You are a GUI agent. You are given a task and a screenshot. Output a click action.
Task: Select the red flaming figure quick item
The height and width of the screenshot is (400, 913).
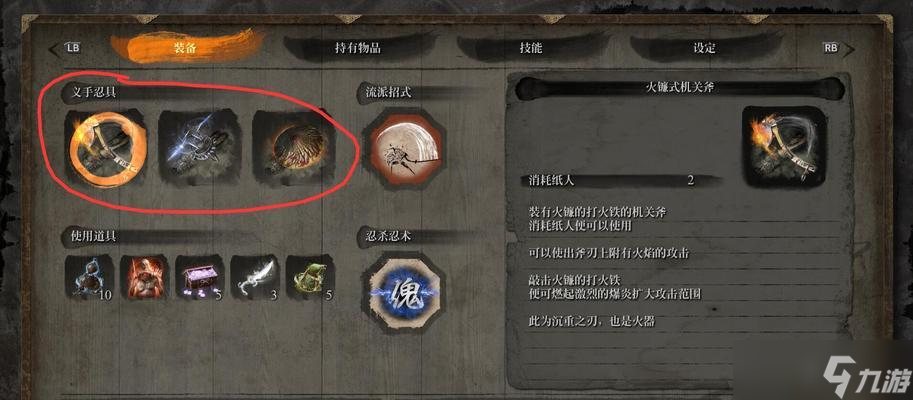click(144, 277)
